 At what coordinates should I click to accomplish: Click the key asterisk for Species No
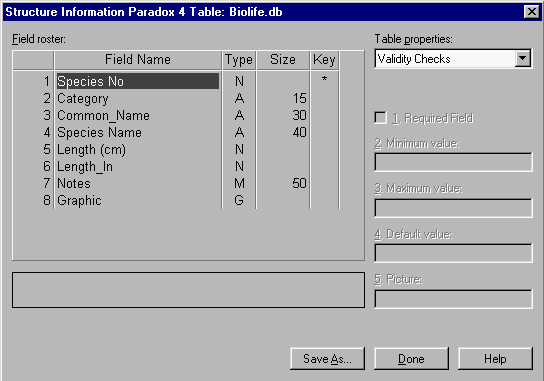click(324, 79)
